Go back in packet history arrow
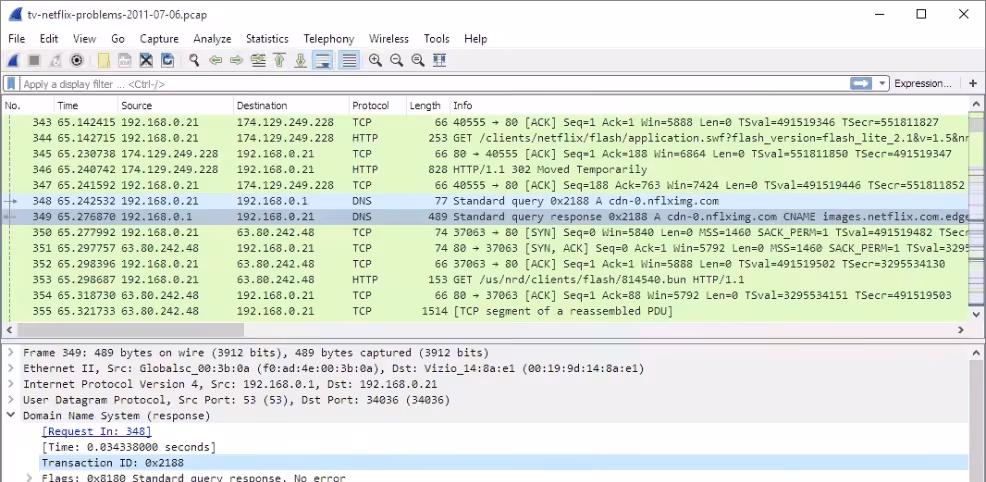 [x=216, y=60]
